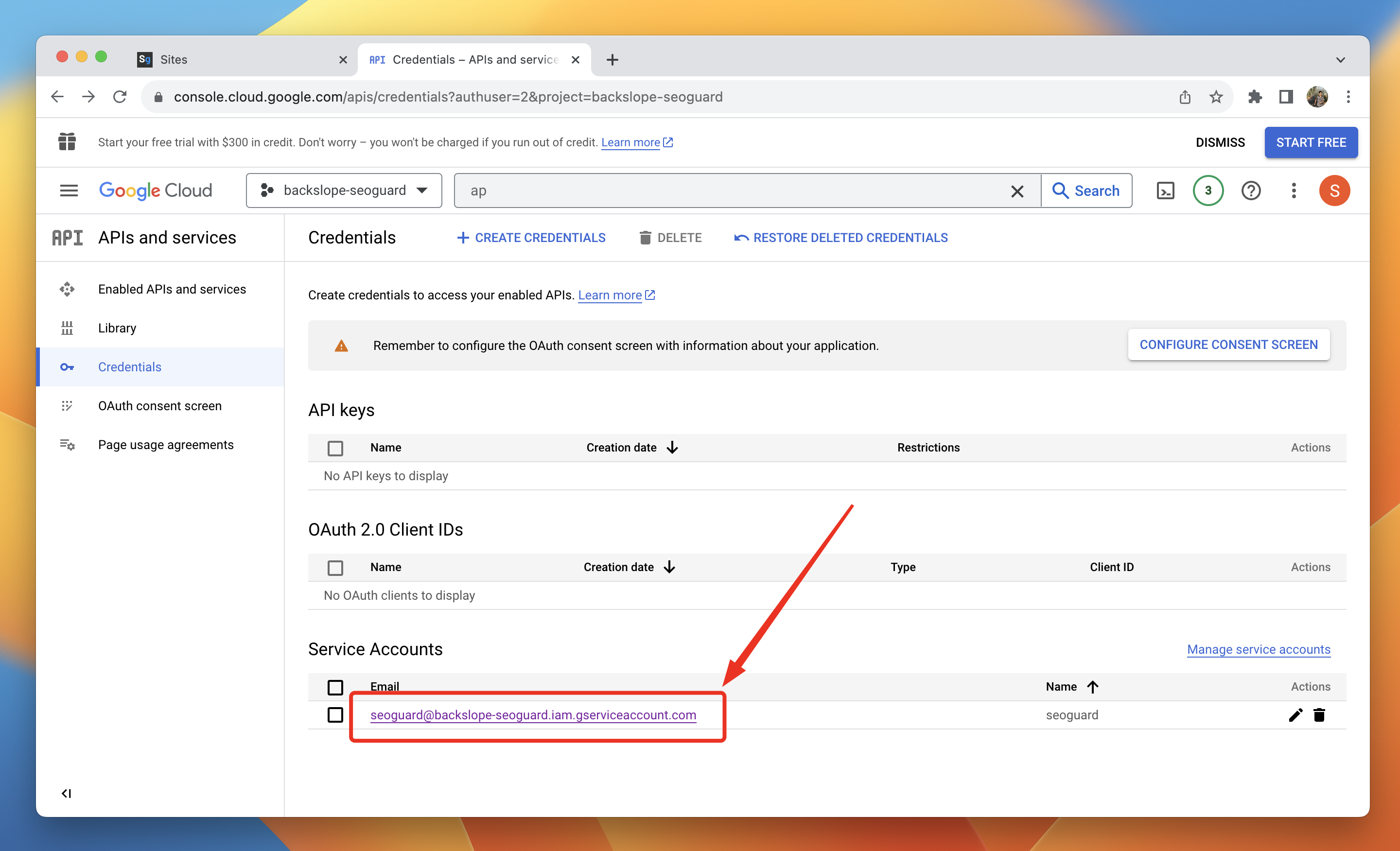1400x851 pixels.
Task: Collapse the left sidebar navigation panel
Action: coord(67,793)
